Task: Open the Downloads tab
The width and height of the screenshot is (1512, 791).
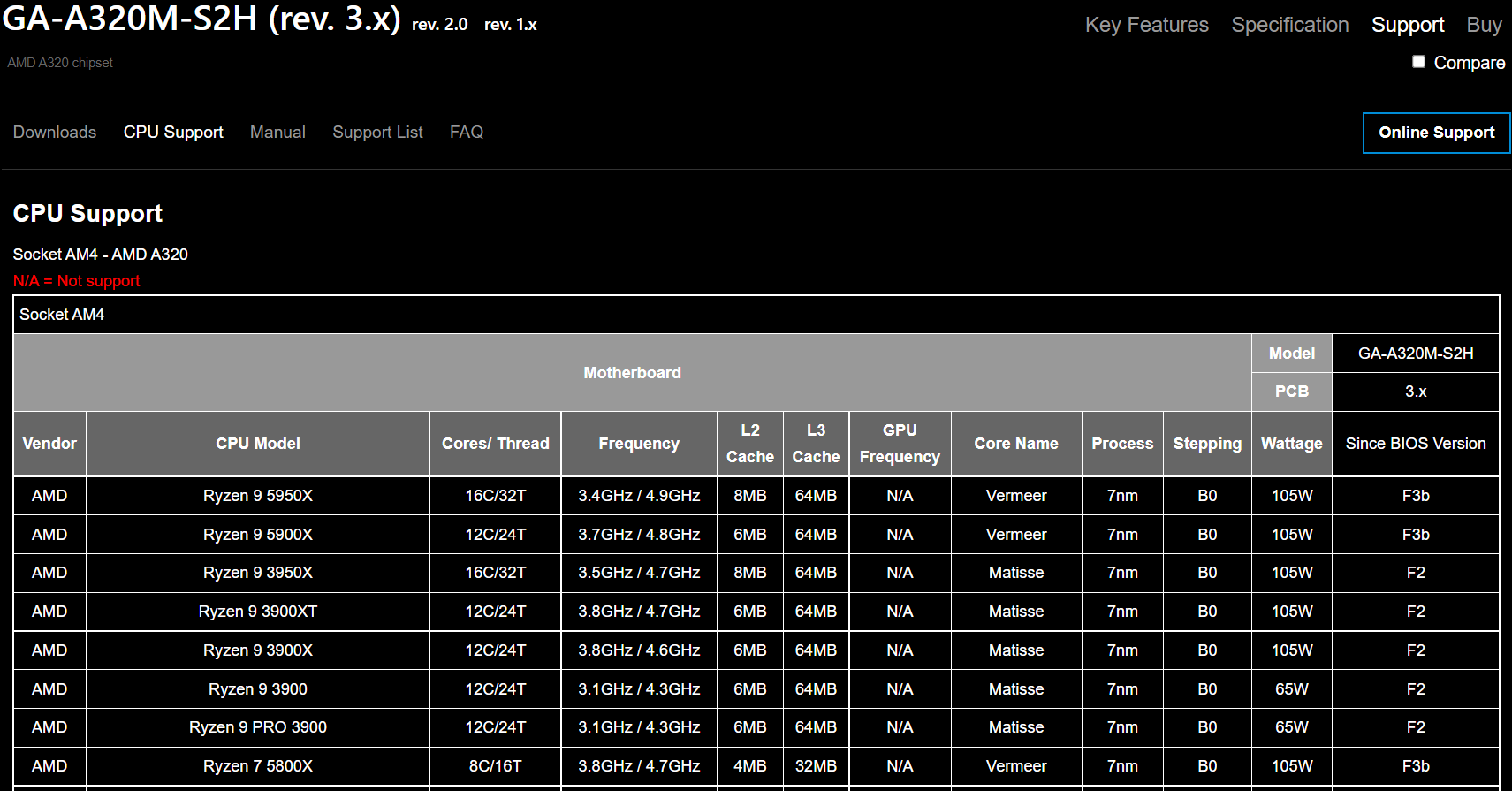Action: pyautogui.click(x=55, y=133)
